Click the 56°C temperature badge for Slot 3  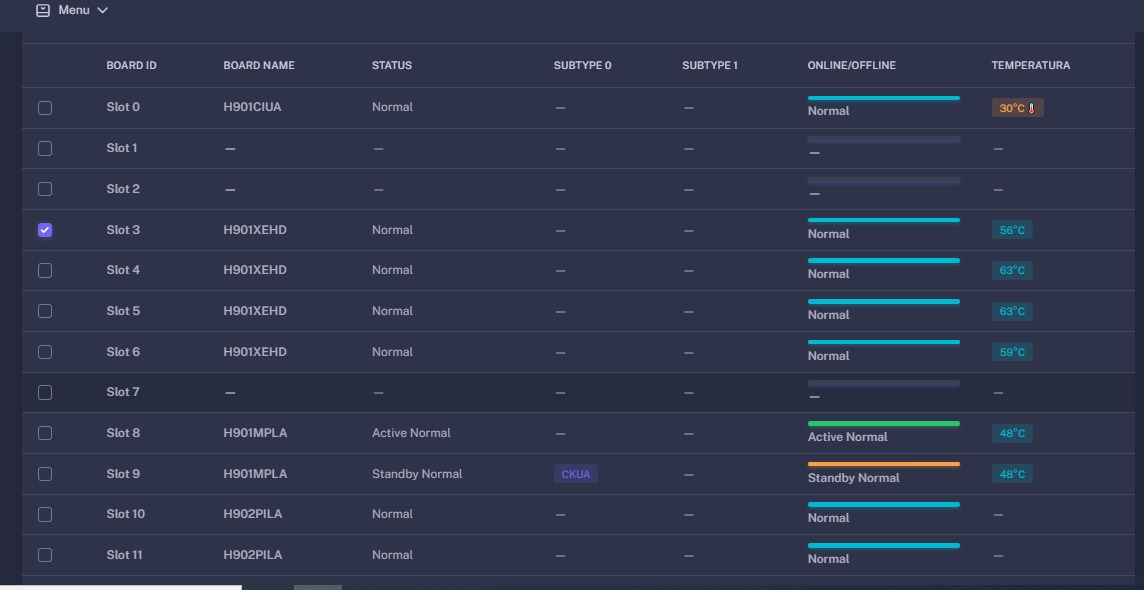(1012, 230)
